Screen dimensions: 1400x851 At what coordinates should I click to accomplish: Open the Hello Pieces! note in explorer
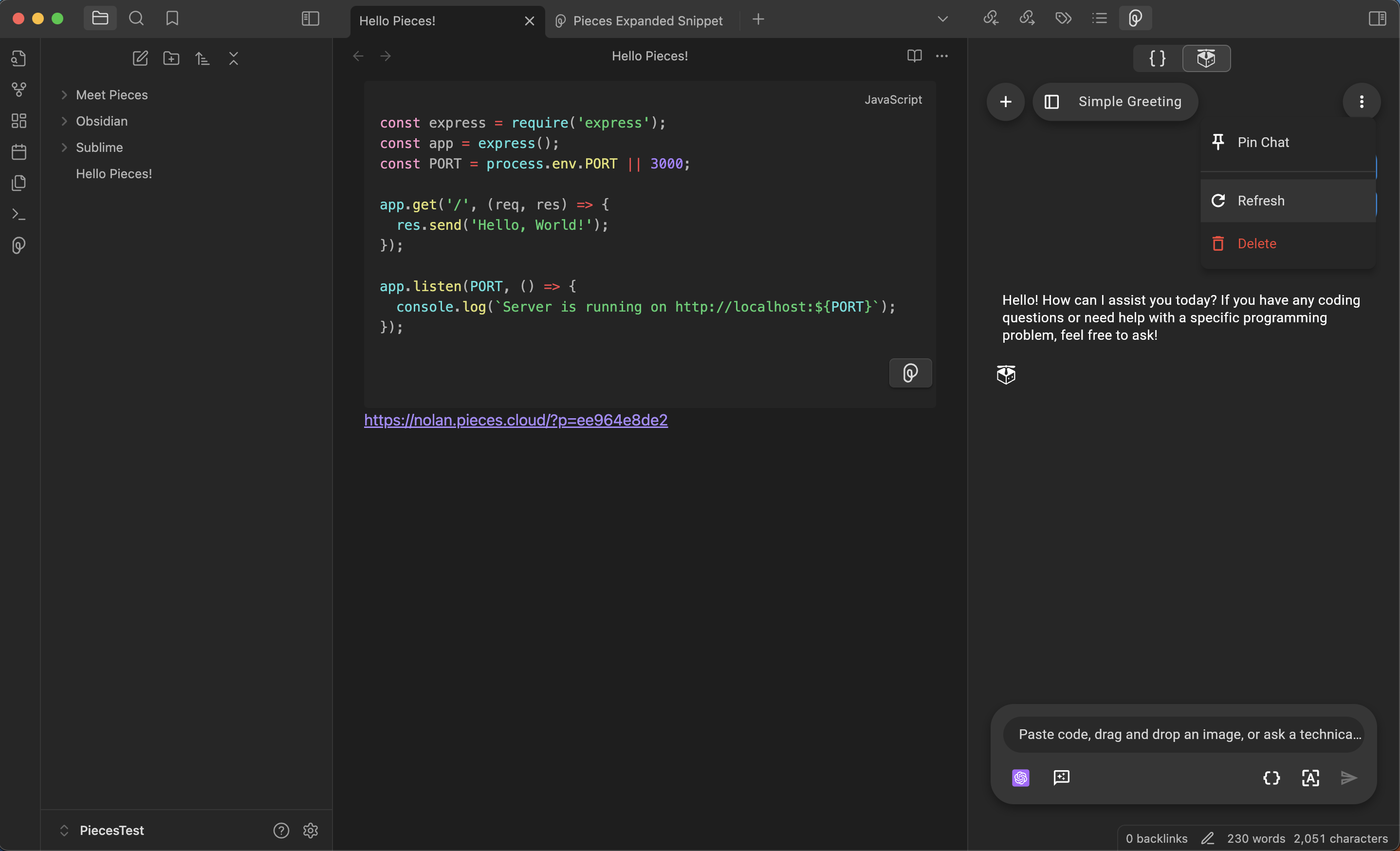(x=114, y=174)
